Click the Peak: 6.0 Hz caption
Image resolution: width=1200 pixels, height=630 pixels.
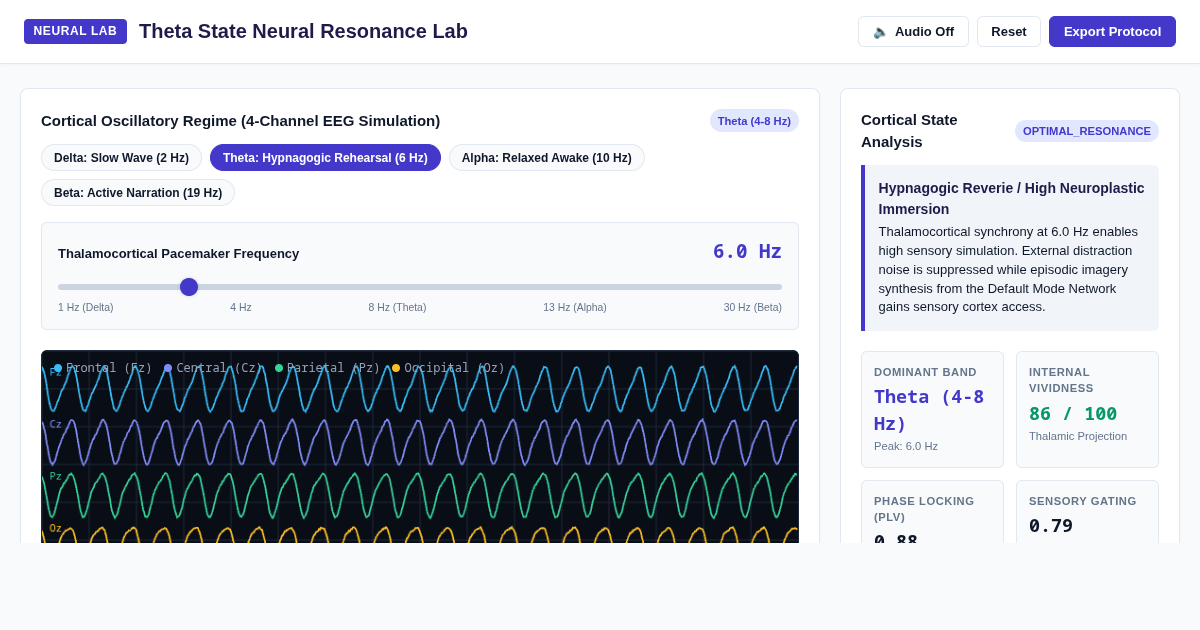[x=906, y=446]
